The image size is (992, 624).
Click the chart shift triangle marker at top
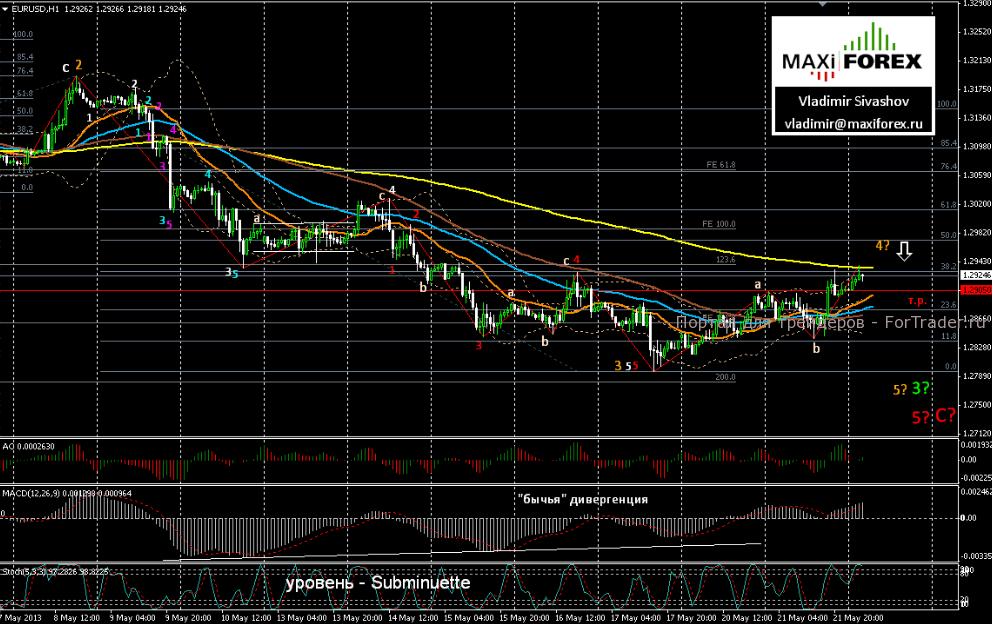pyautogui.click(x=824, y=4)
